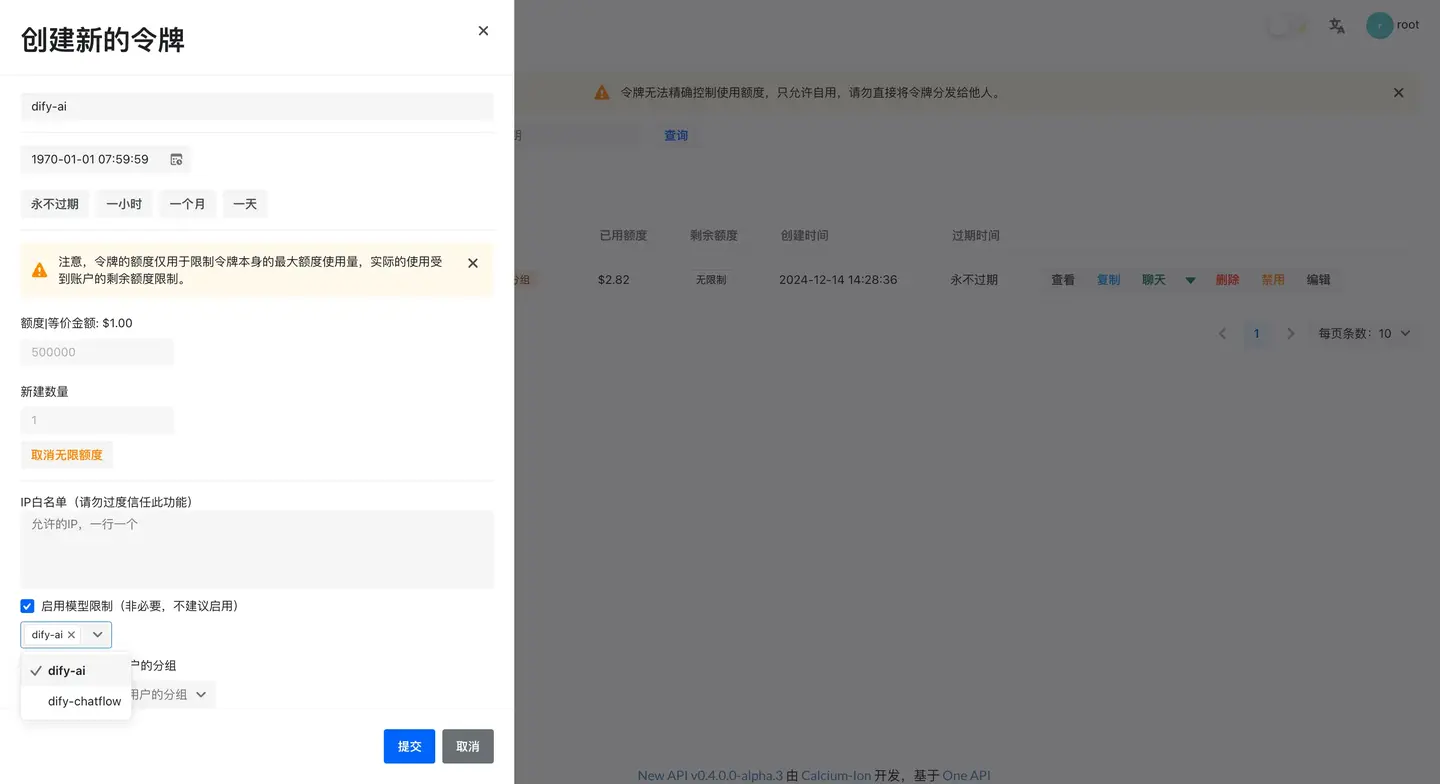Image resolution: width=1440 pixels, height=784 pixels.
Task: Uncheck the 启用模型限制 checkbox
Action: [27, 605]
